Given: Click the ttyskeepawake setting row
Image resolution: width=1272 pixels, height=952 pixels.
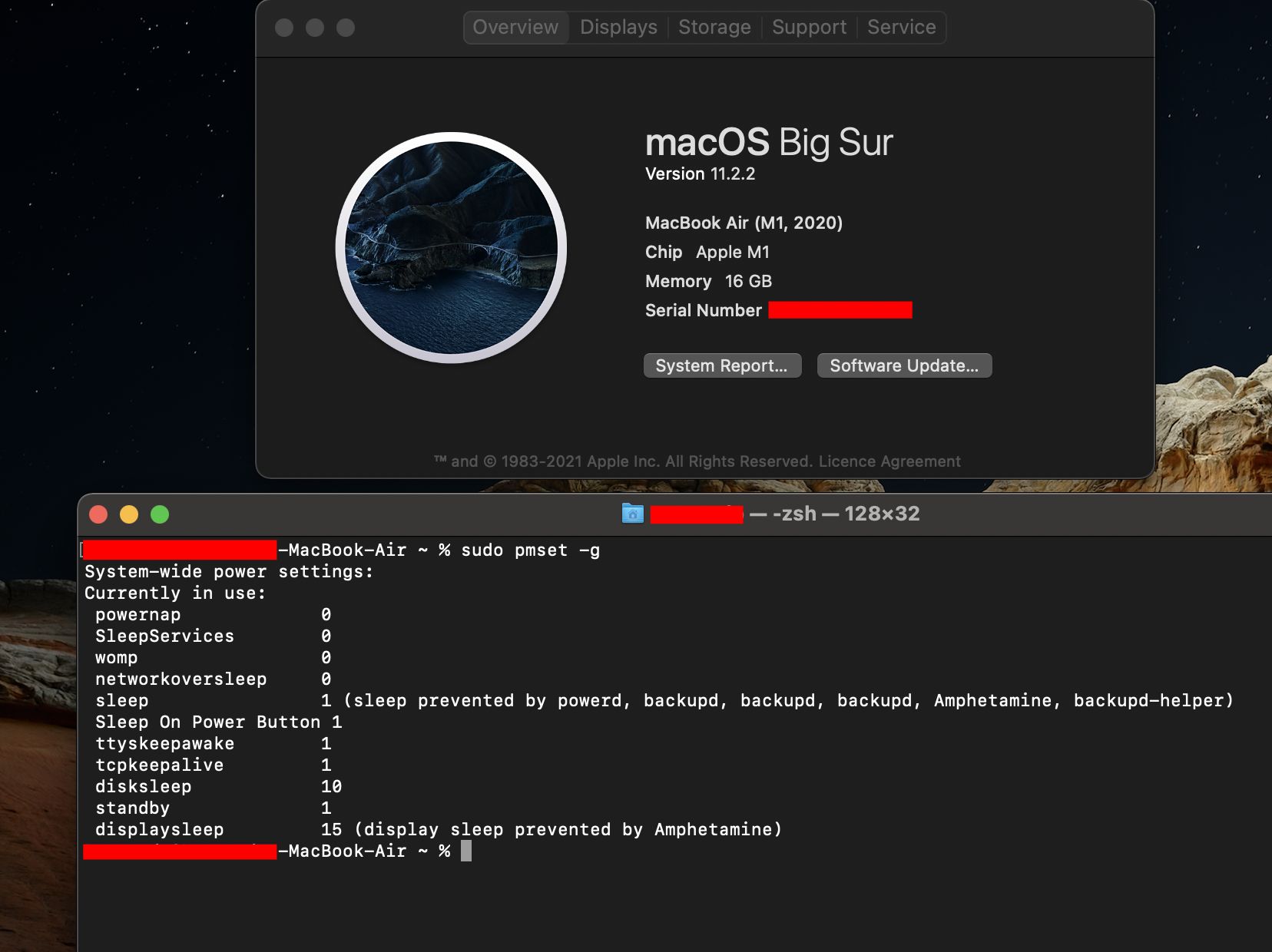Looking at the screenshot, I should (214, 744).
